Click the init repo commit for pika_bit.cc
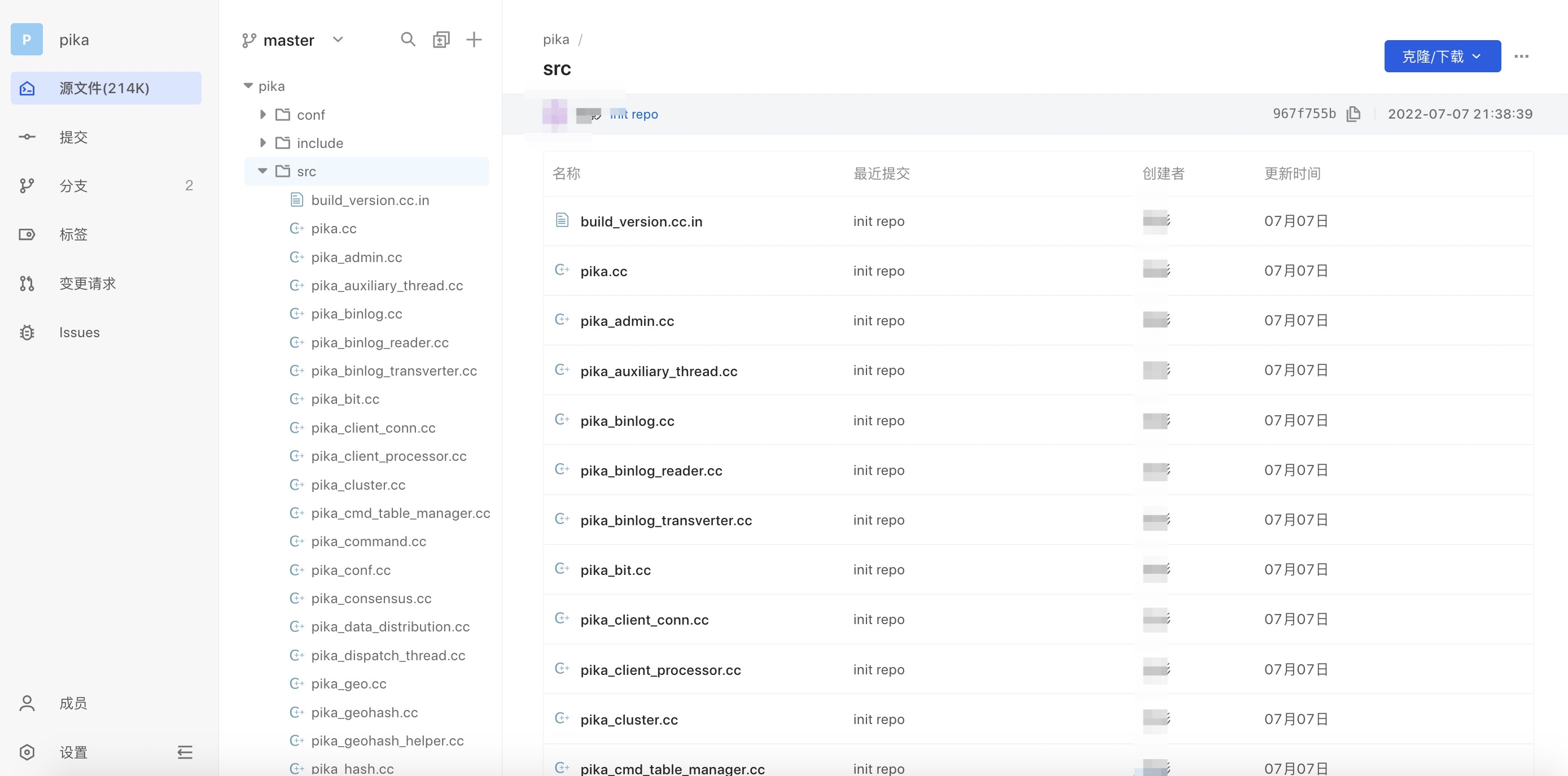Viewport: 1568px width, 776px height. coord(878,569)
